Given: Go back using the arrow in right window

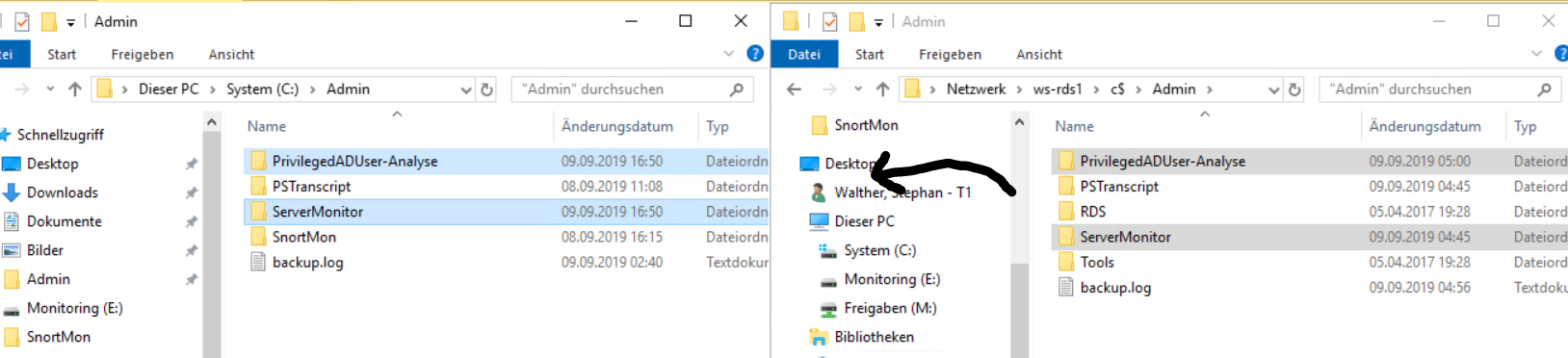Looking at the screenshot, I should (794, 89).
